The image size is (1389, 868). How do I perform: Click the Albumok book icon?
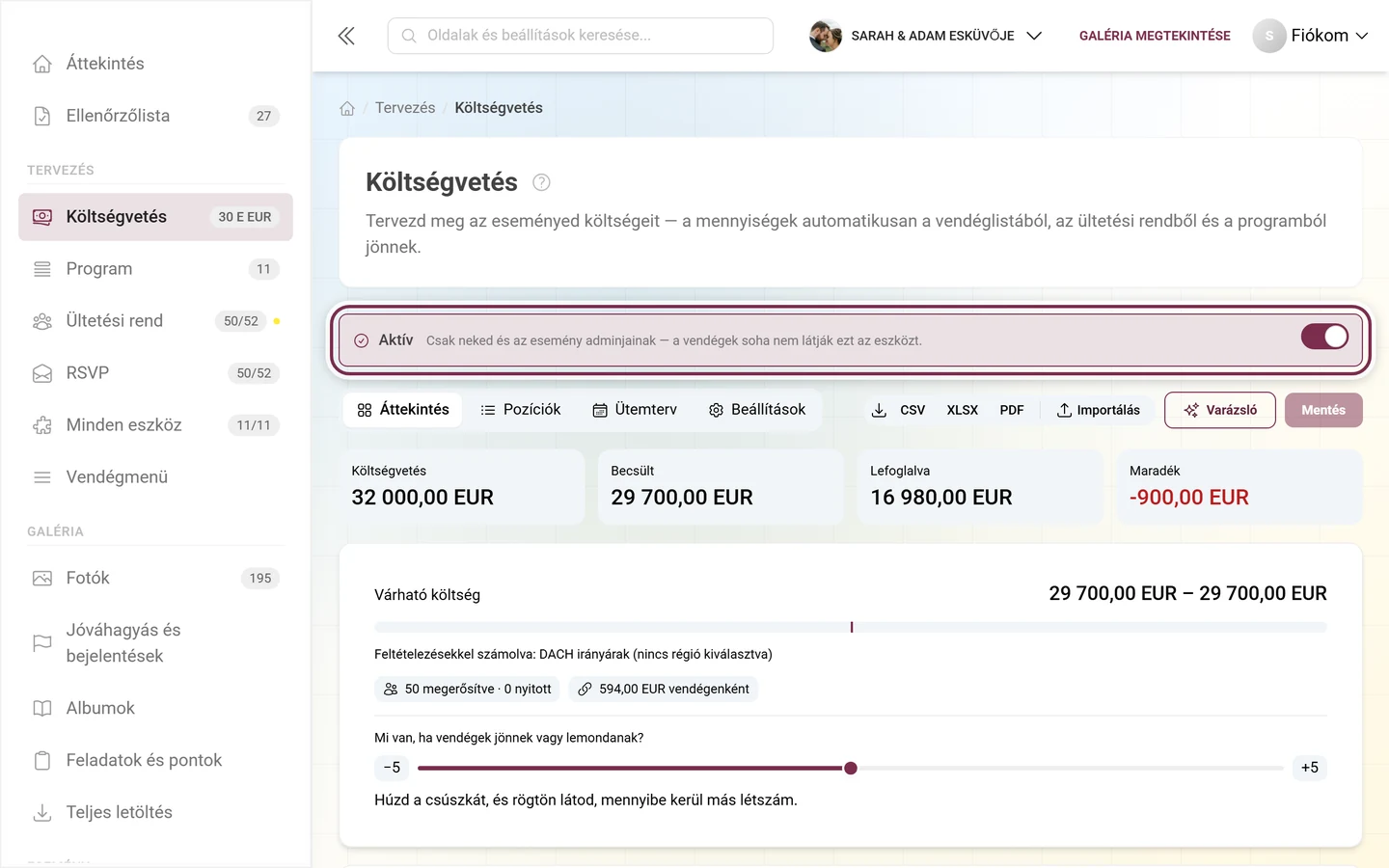coord(42,709)
